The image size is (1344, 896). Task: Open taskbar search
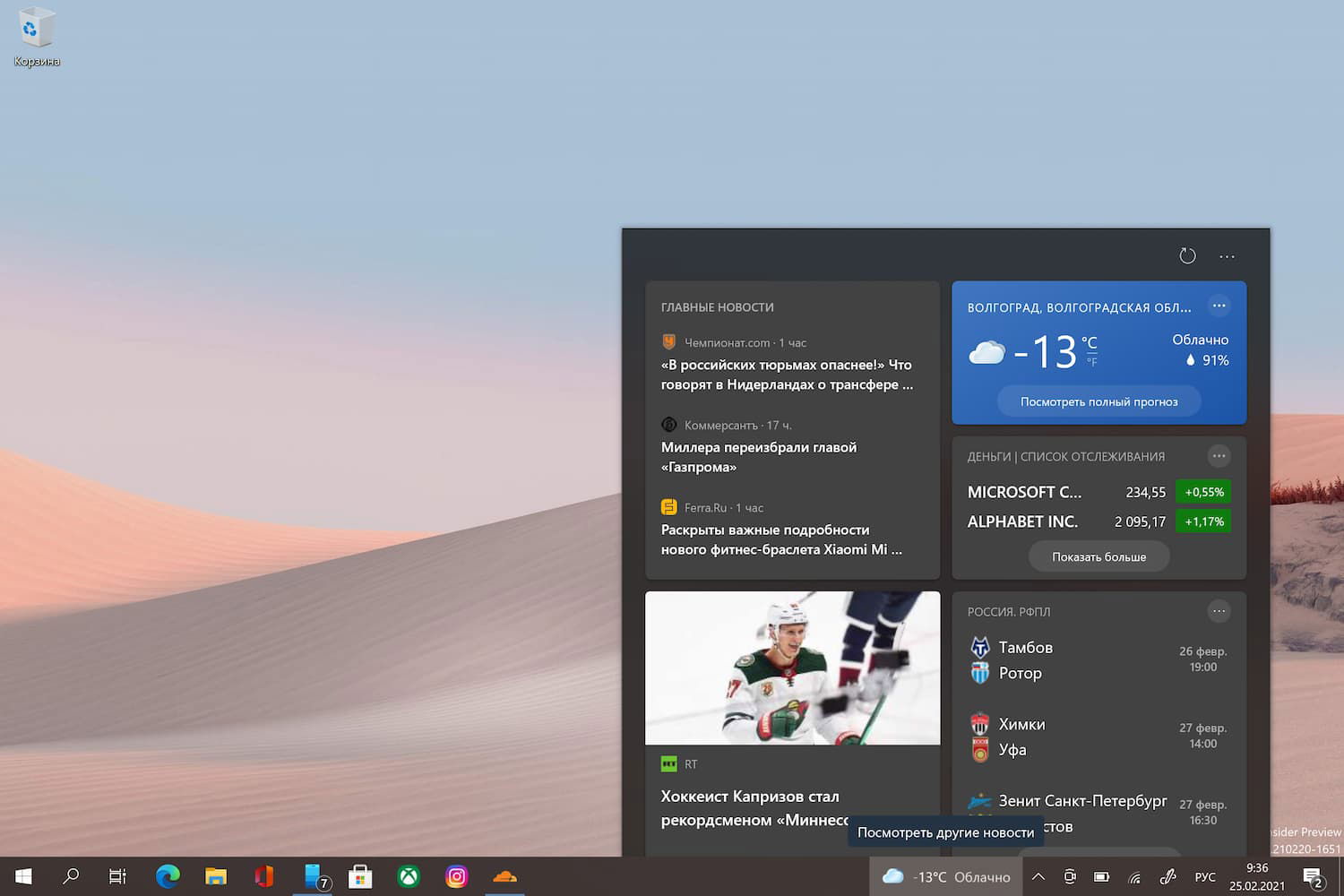click(71, 876)
